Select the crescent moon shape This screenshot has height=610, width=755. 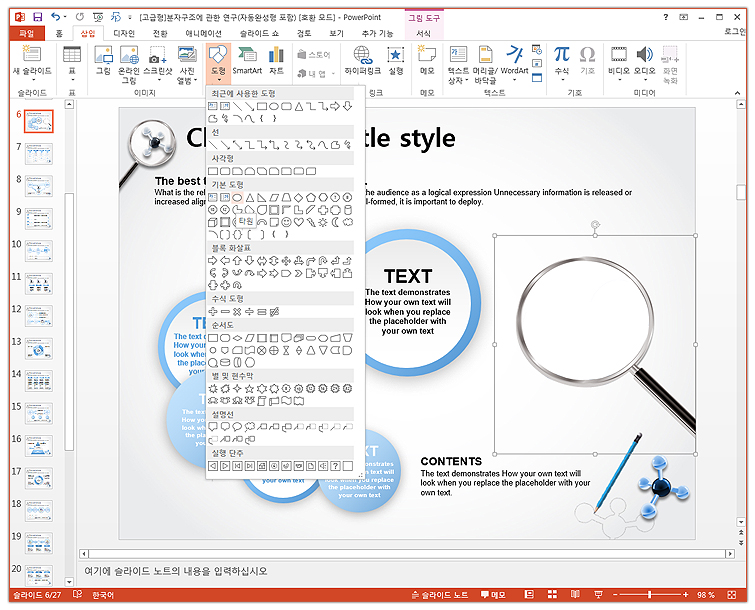[335, 222]
